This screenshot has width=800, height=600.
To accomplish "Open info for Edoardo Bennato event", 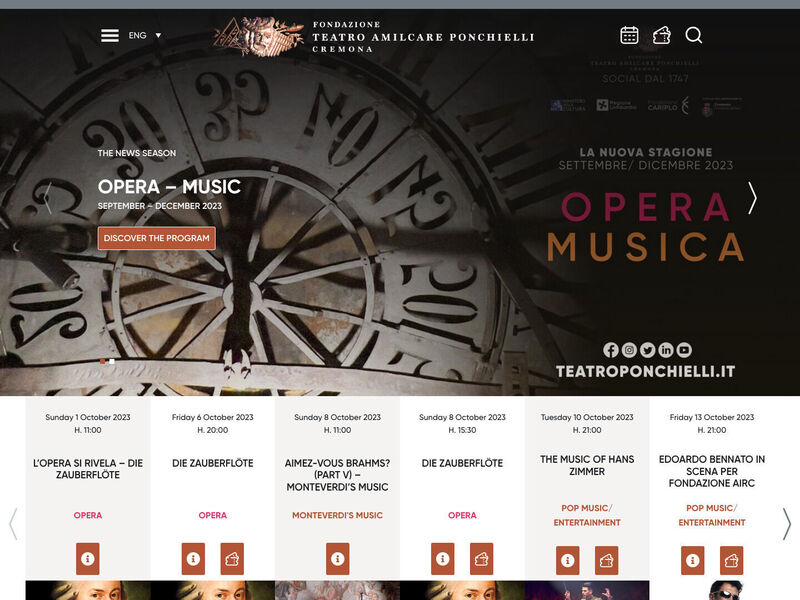I will [693, 560].
